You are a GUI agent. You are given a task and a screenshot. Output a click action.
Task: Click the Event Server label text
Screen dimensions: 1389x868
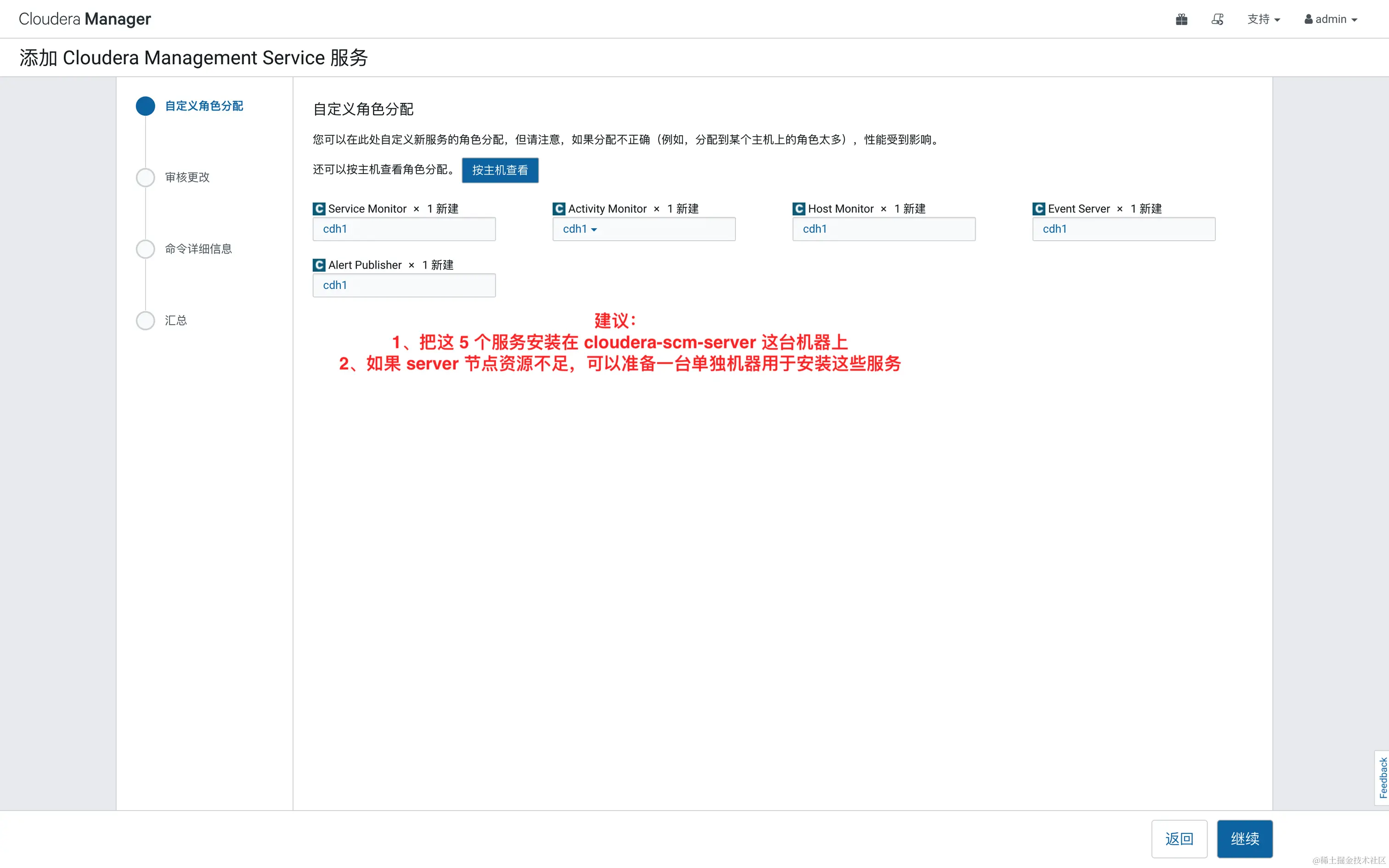[1079, 209]
